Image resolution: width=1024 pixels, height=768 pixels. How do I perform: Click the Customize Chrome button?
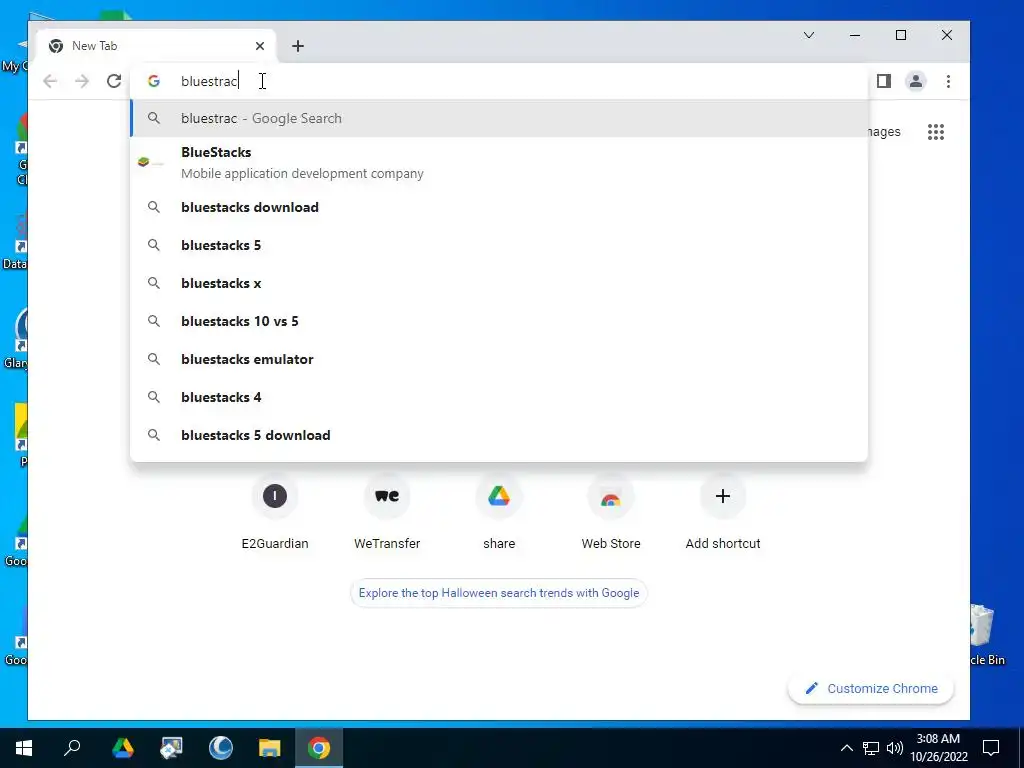(871, 688)
